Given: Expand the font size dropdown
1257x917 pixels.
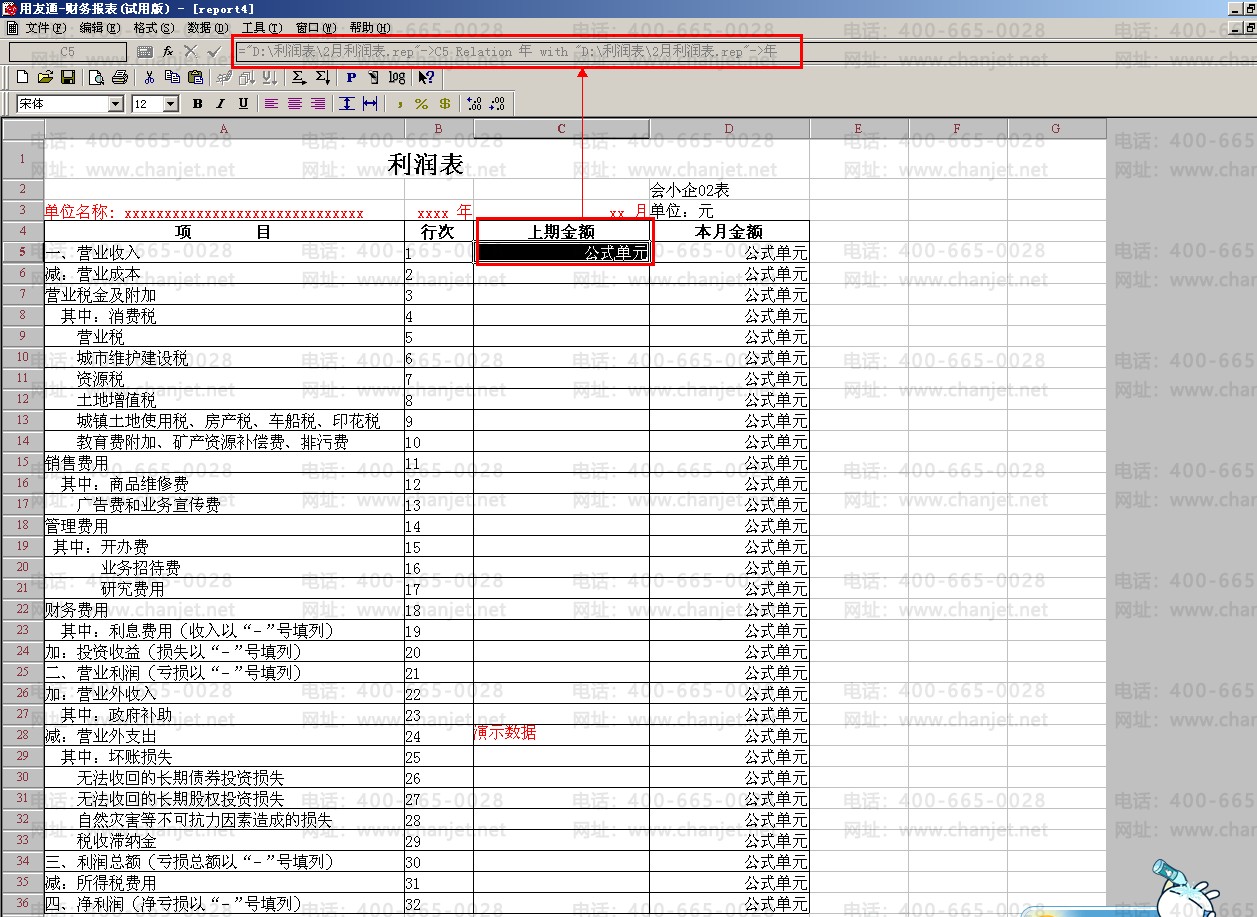Looking at the screenshot, I should tap(170, 103).
